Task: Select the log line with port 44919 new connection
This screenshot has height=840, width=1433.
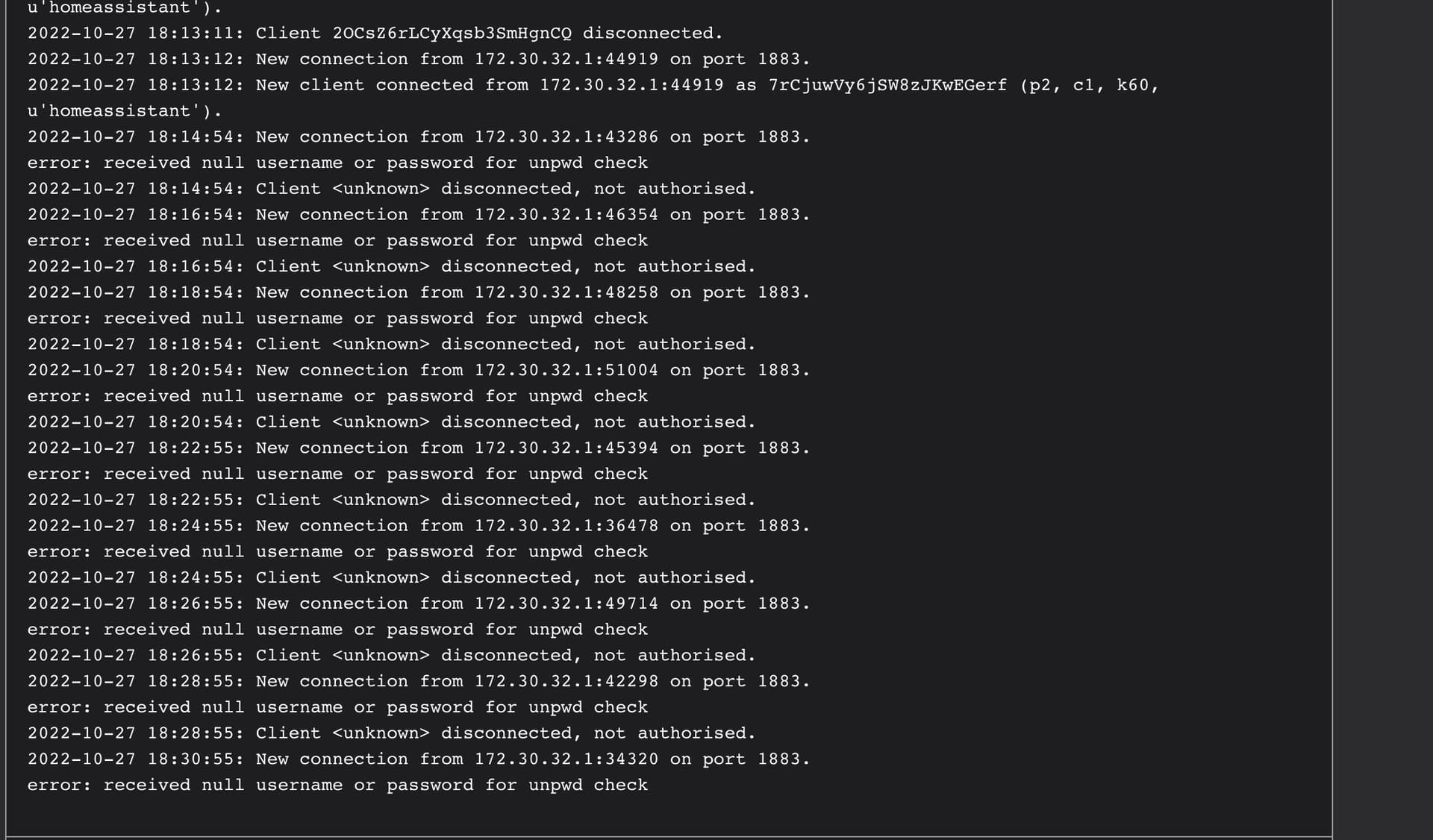Action: (x=419, y=60)
